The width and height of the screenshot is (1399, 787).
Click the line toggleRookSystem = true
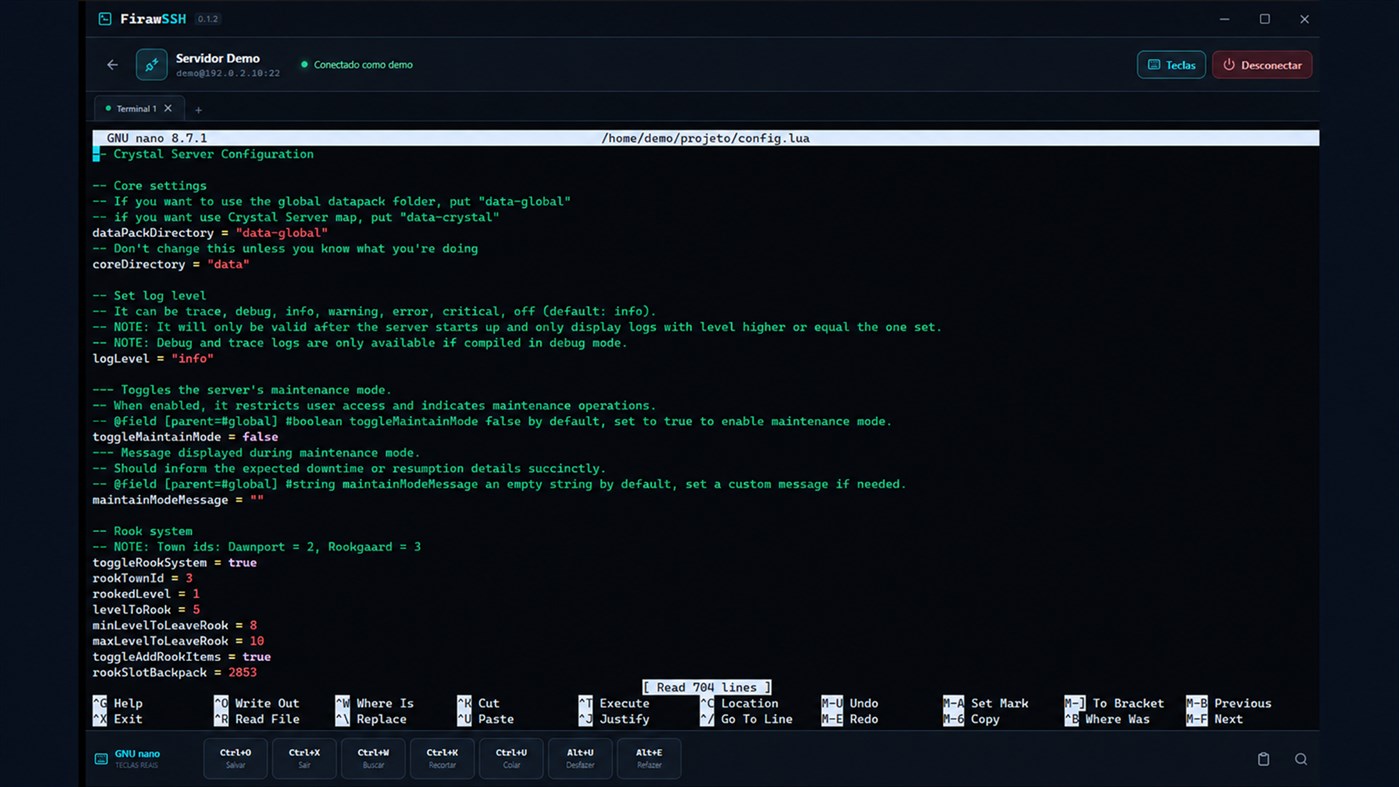click(175, 563)
